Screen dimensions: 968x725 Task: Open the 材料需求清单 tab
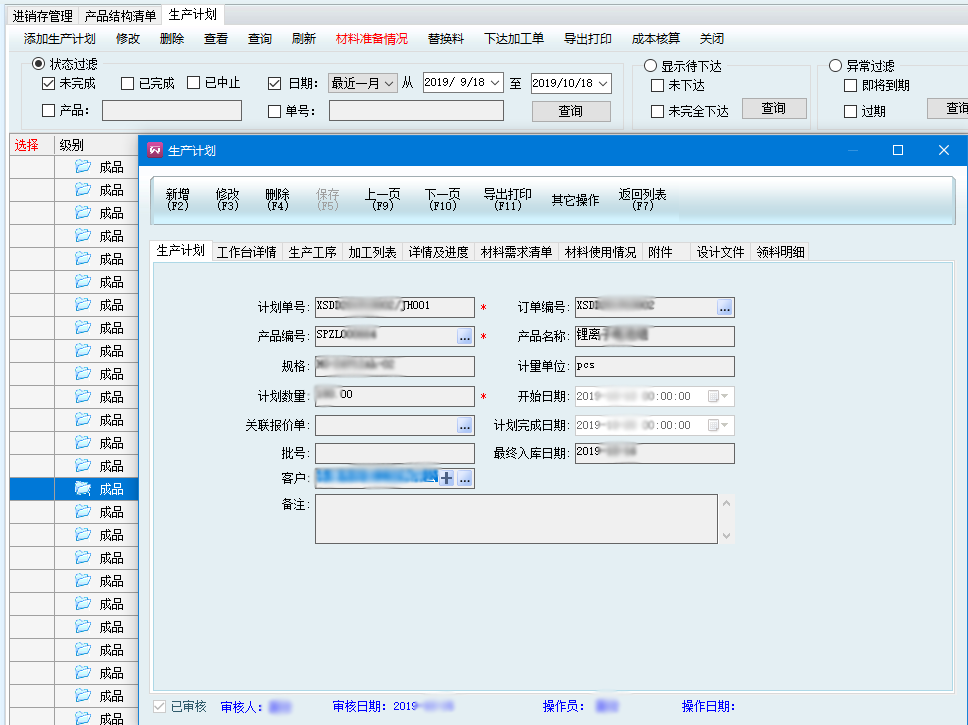516,252
